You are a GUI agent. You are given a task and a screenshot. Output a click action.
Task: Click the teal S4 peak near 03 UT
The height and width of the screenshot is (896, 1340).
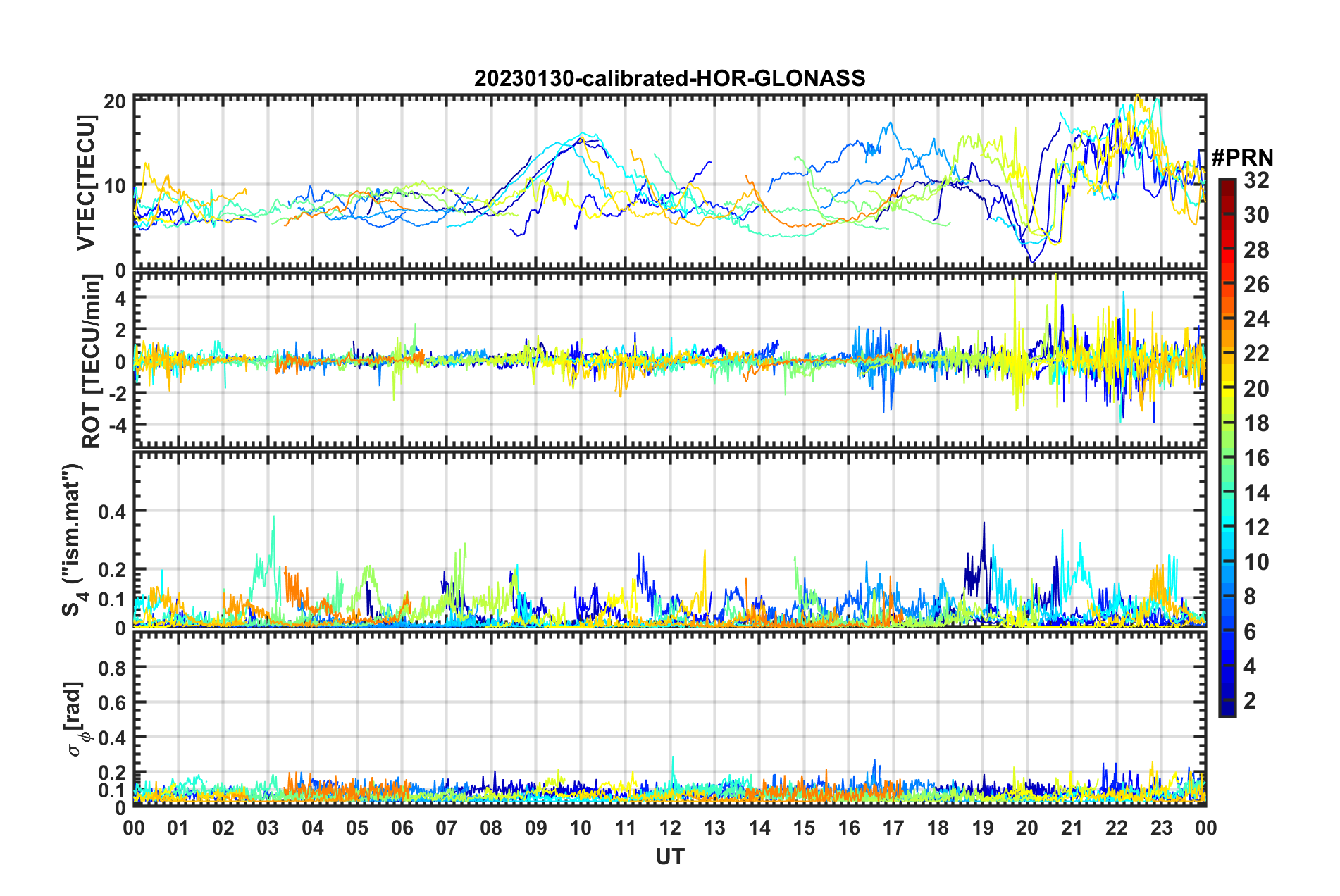coord(273,516)
